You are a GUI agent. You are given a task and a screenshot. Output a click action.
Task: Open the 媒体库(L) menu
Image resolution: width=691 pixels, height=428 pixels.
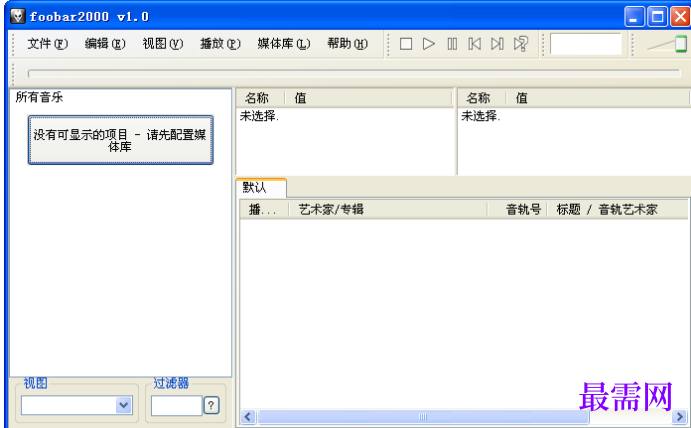284,44
